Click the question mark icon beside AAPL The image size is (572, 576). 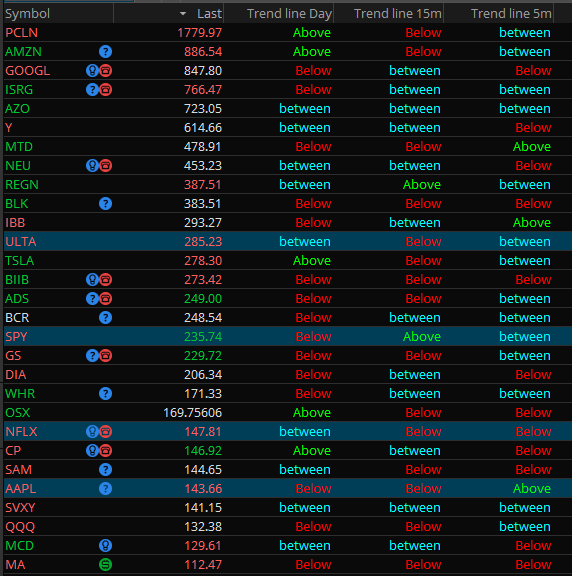105,489
